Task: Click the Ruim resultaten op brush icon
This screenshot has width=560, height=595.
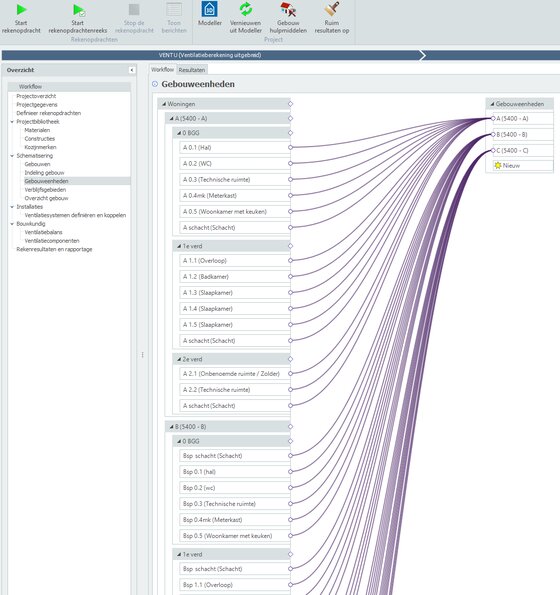Action: [x=332, y=9]
